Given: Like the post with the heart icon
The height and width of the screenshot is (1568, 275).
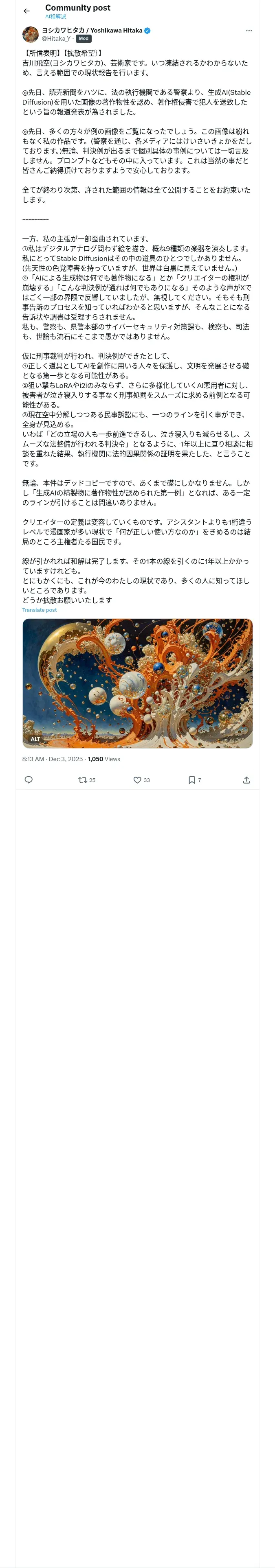Looking at the screenshot, I should click(137, 780).
